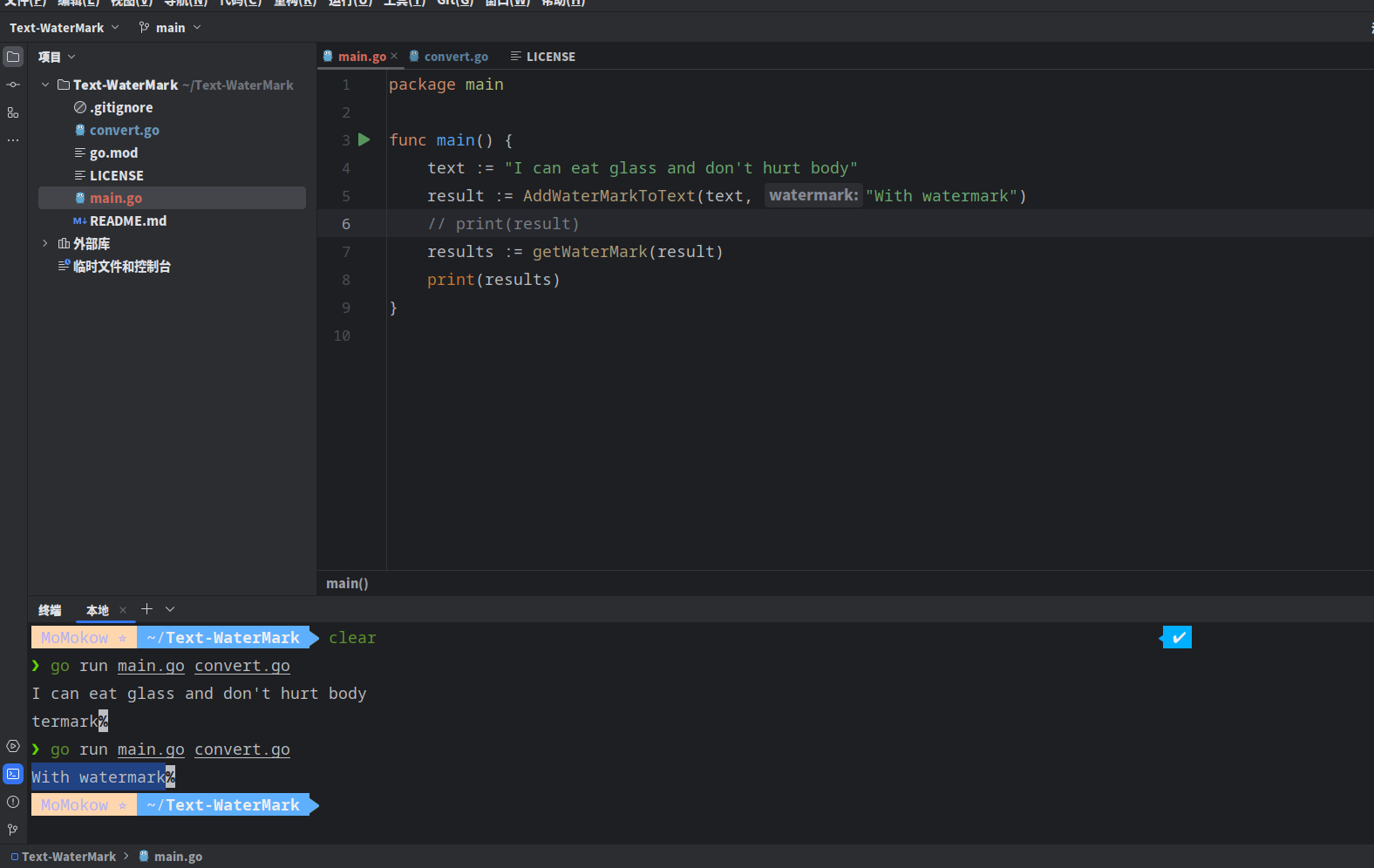Image resolution: width=1374 pixels, height=868 pixels.
Task: Expand the External Libraries node
Action: click(45, 243)
